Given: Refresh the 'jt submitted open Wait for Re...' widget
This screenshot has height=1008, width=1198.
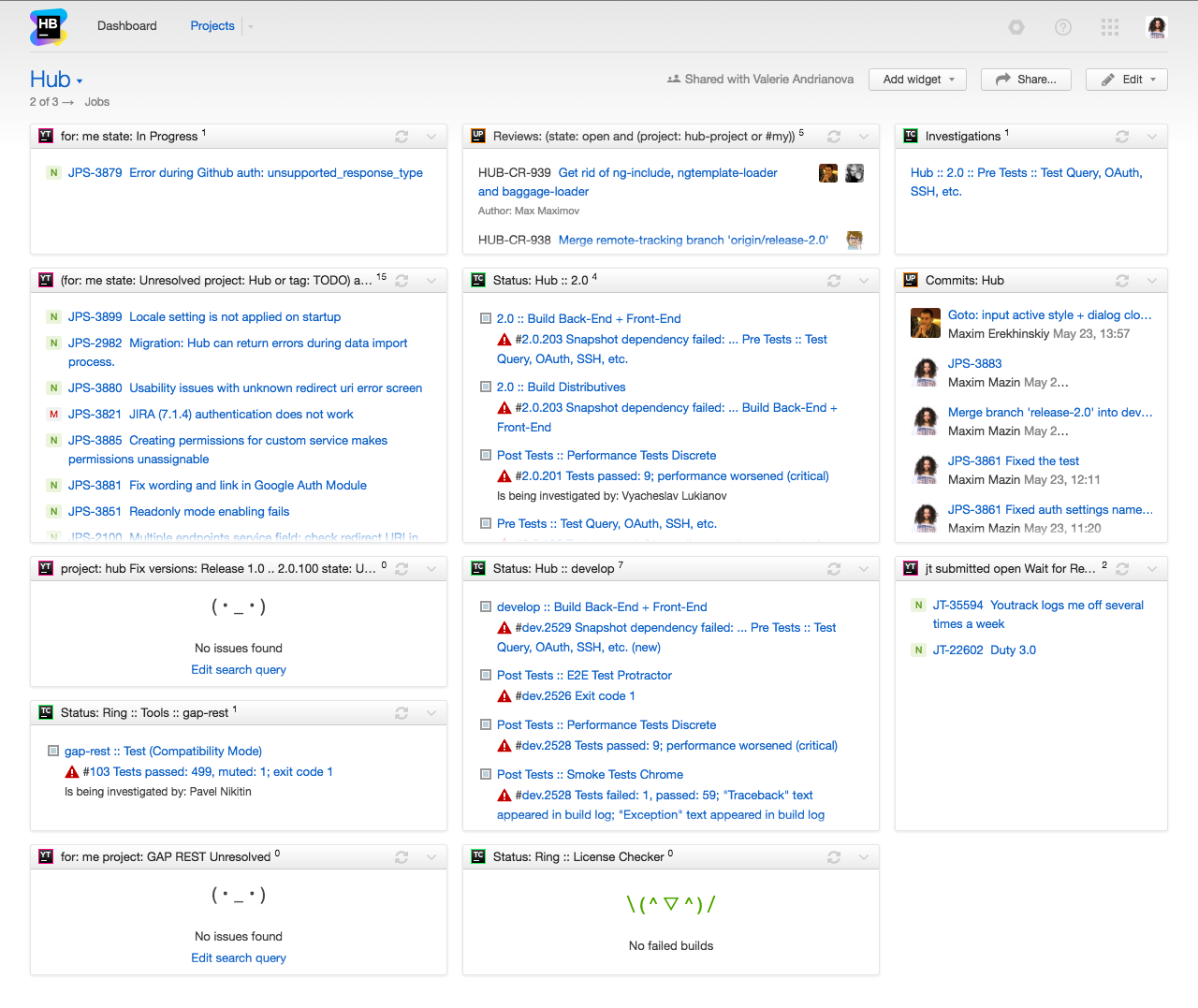Looking at the screenshot, I should (x=1122, y=569).
